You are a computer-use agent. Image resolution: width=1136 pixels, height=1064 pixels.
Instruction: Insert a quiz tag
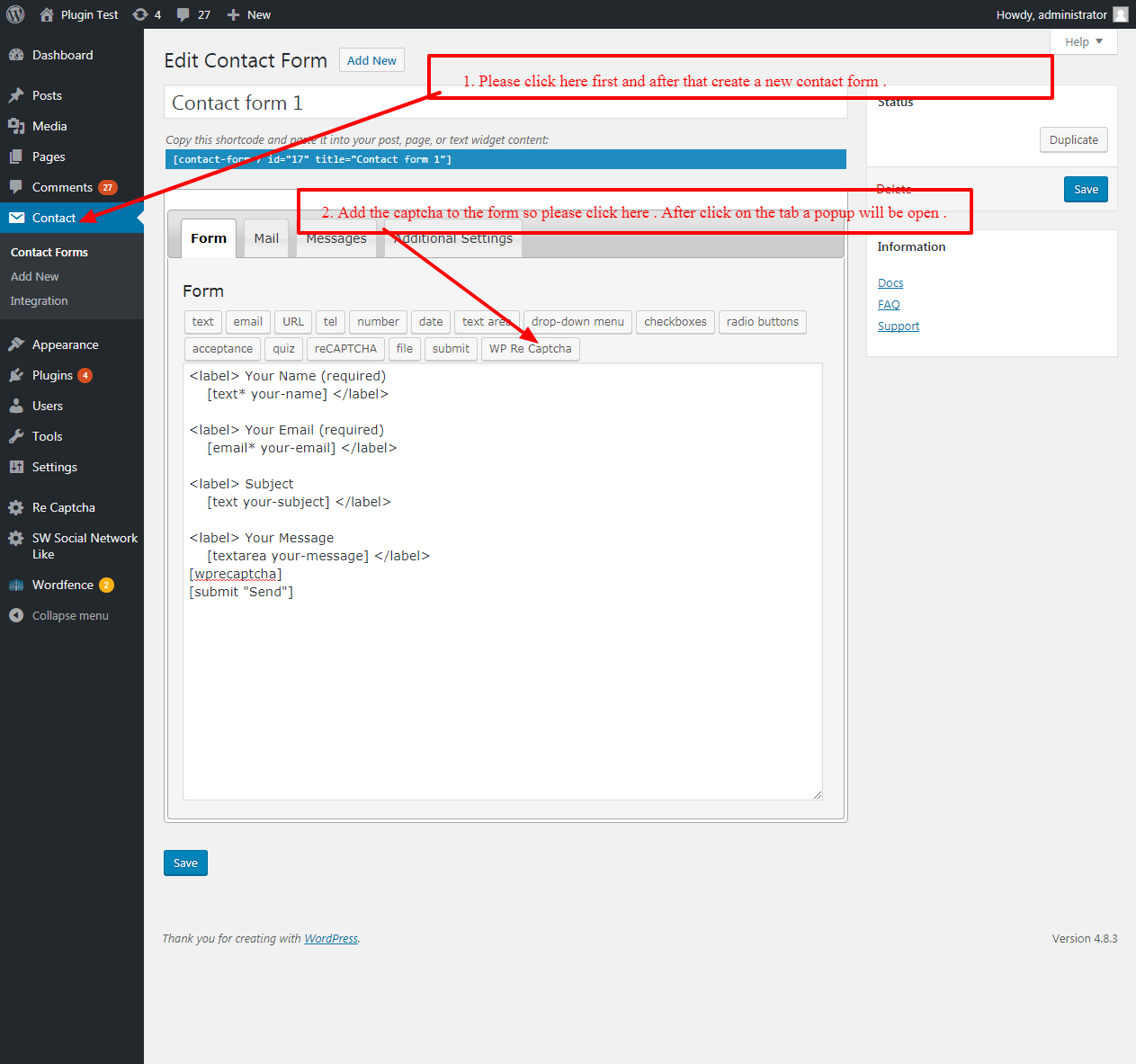(x=283, y=349)
